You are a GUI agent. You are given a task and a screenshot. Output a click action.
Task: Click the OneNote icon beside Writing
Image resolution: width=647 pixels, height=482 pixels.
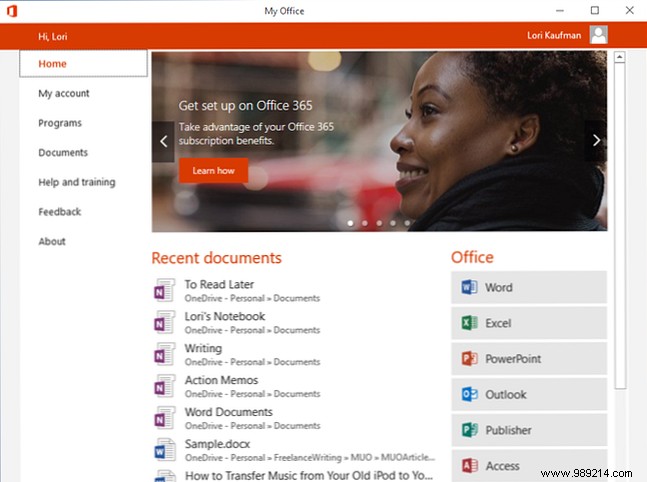pos(164,354)
